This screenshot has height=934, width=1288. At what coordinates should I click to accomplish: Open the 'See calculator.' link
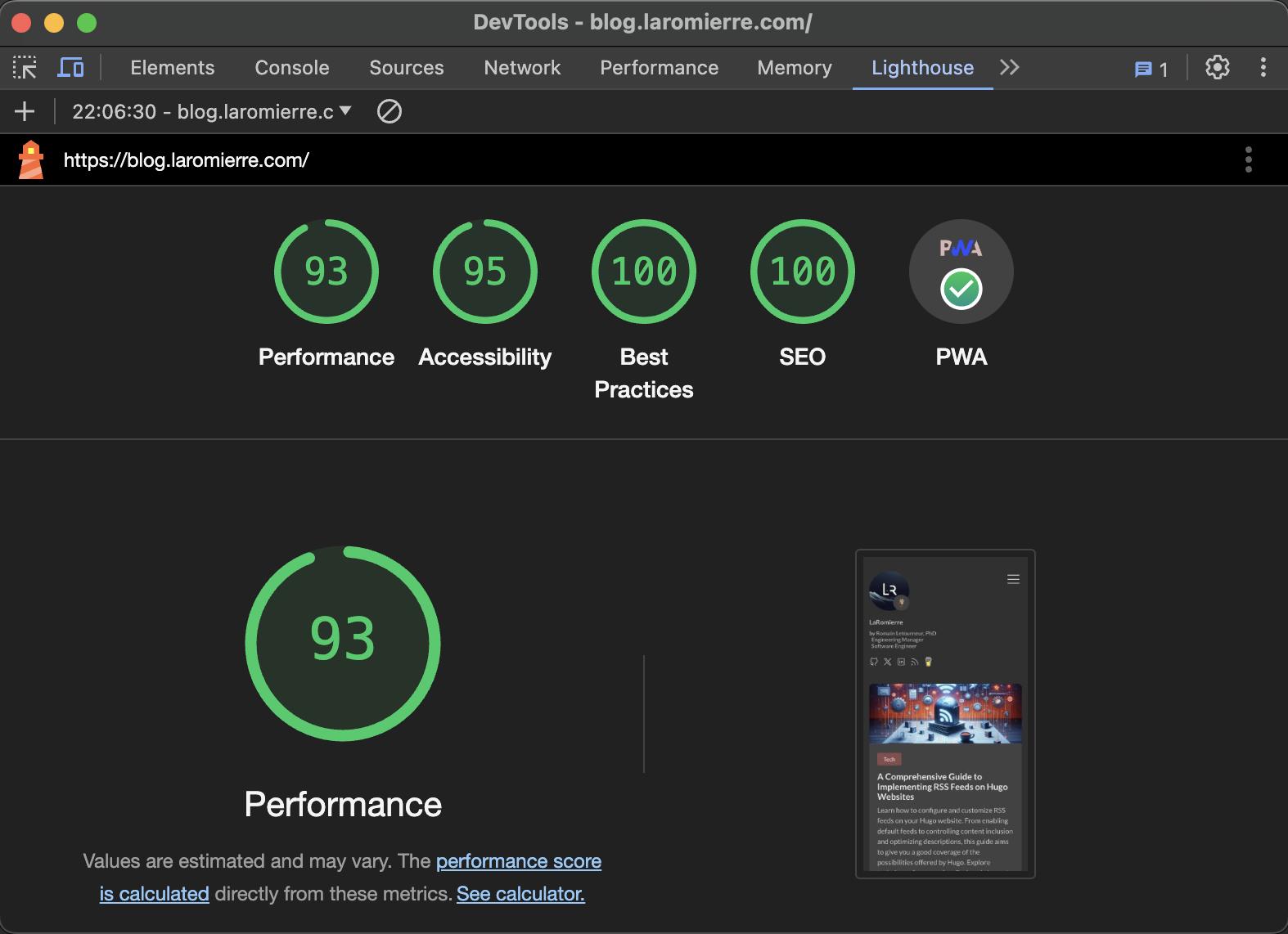(x=520, y=894)
